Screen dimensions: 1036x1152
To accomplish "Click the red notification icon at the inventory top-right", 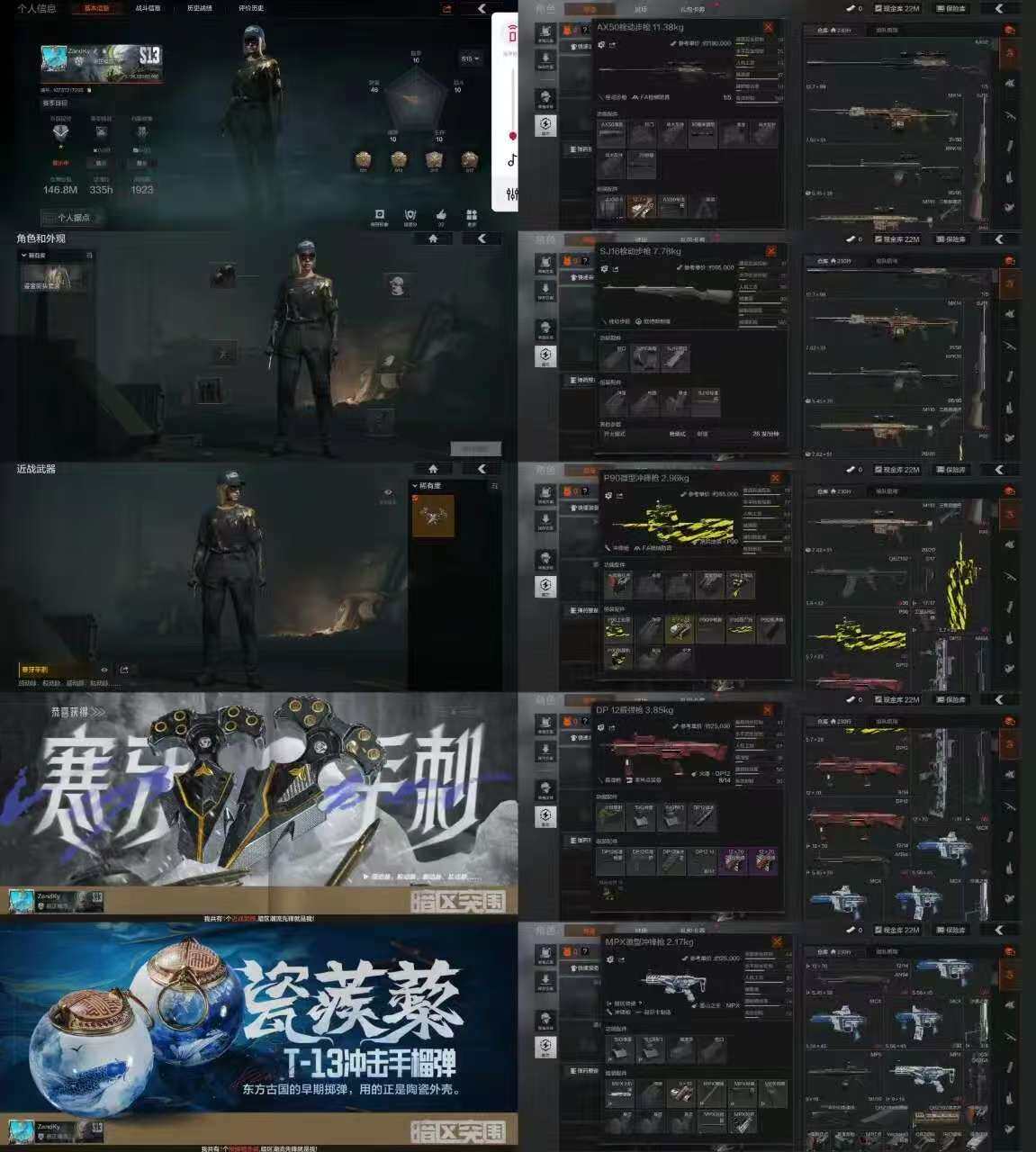I will [x=1009, y=30].
